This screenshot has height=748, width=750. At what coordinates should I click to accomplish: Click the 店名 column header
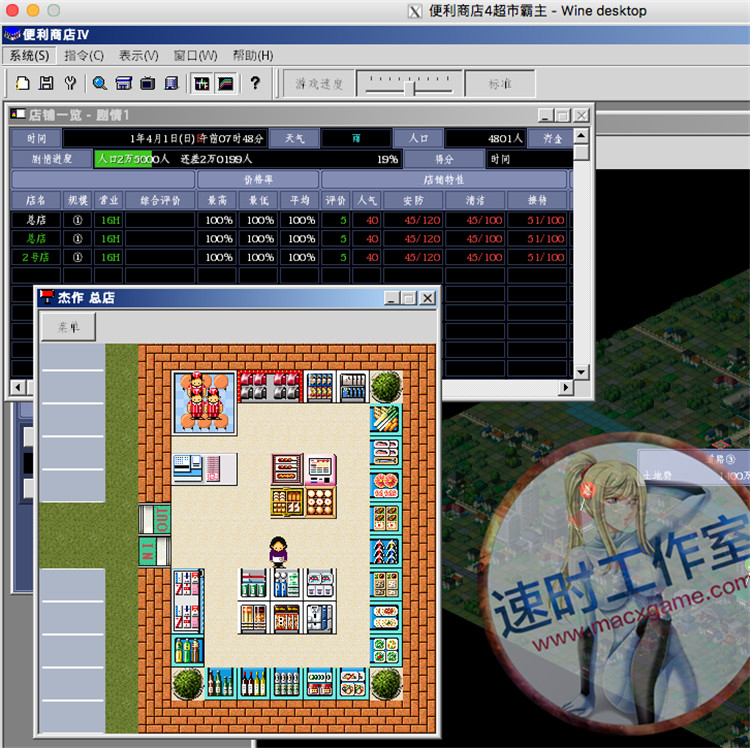(36, 200)
